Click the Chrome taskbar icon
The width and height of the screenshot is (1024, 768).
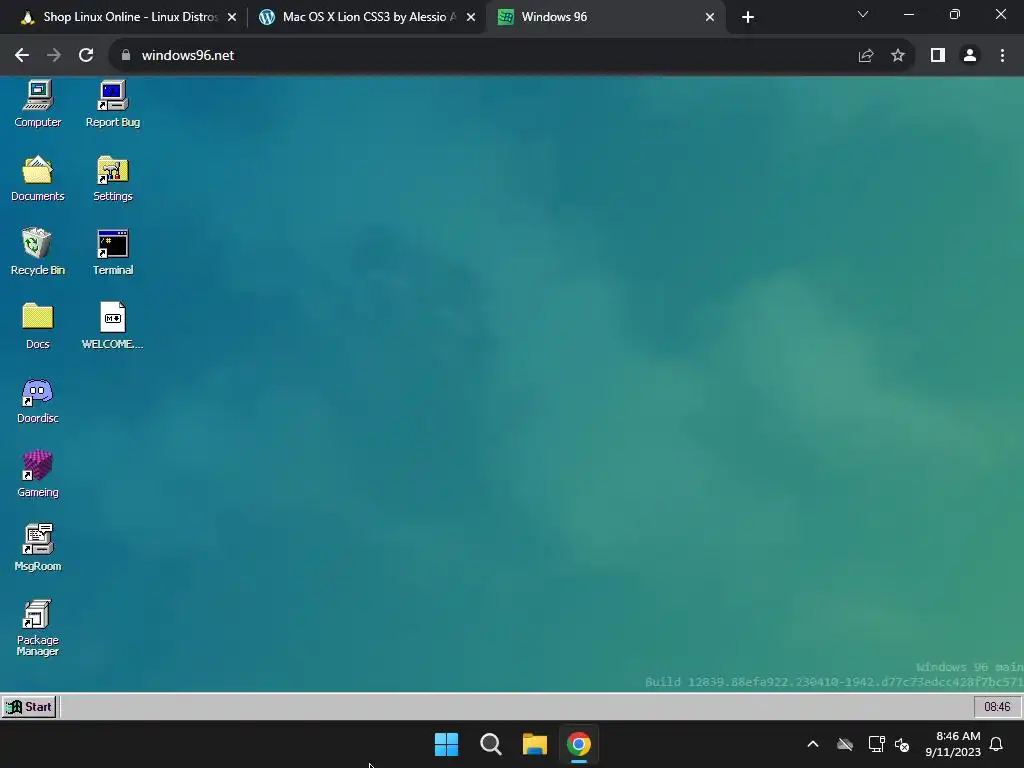(x=579, y=744)
